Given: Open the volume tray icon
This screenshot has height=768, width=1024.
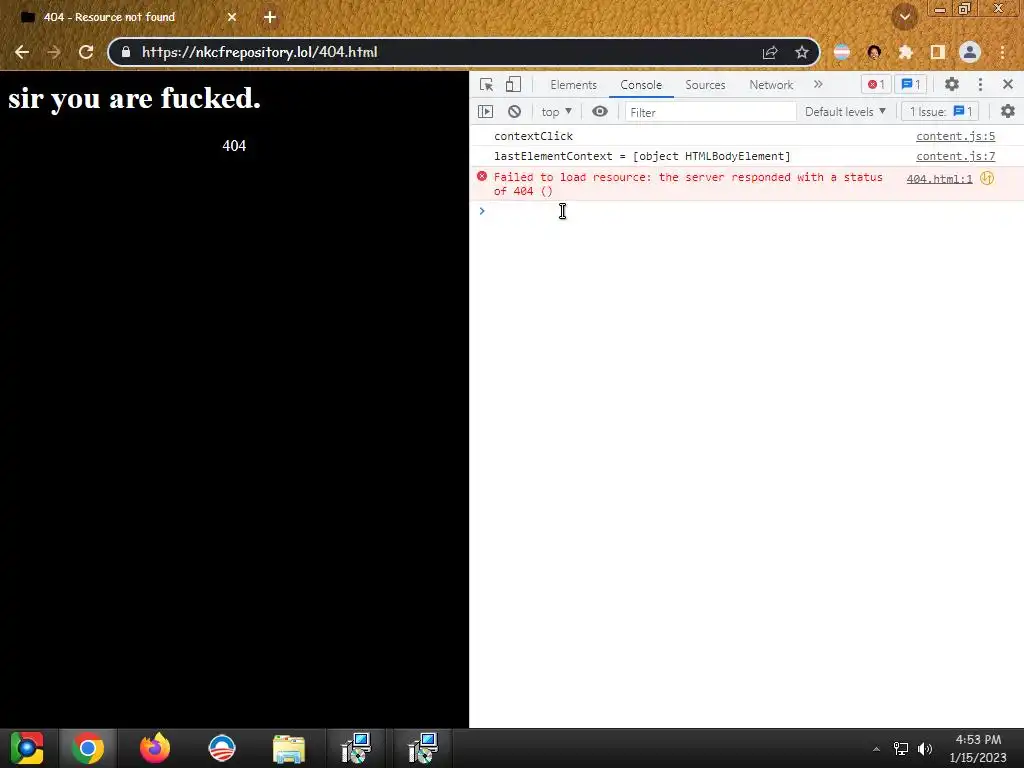Looking at the screenshot, I should coord(925,749).
